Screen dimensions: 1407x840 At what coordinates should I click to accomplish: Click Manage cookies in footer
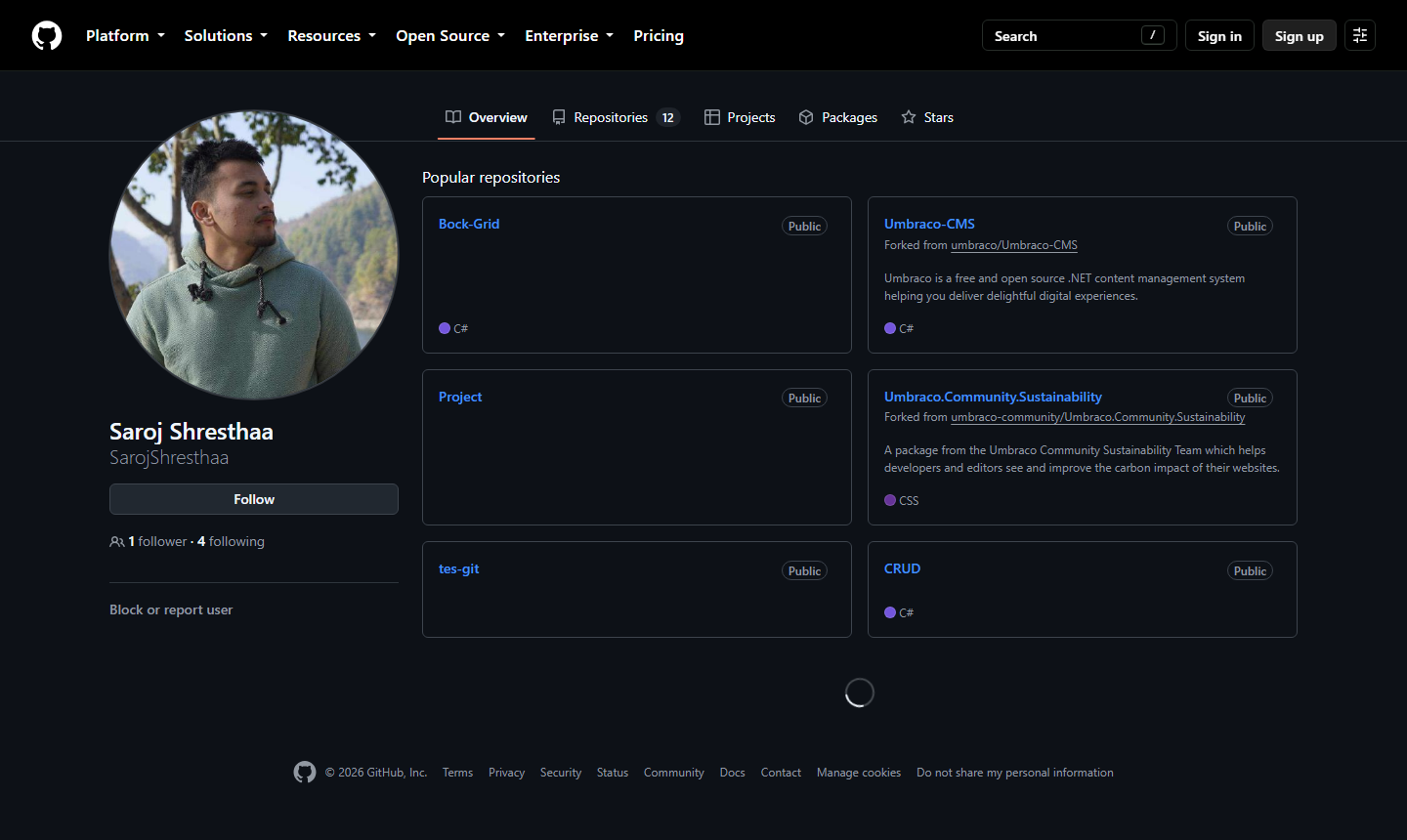(859, 773)
